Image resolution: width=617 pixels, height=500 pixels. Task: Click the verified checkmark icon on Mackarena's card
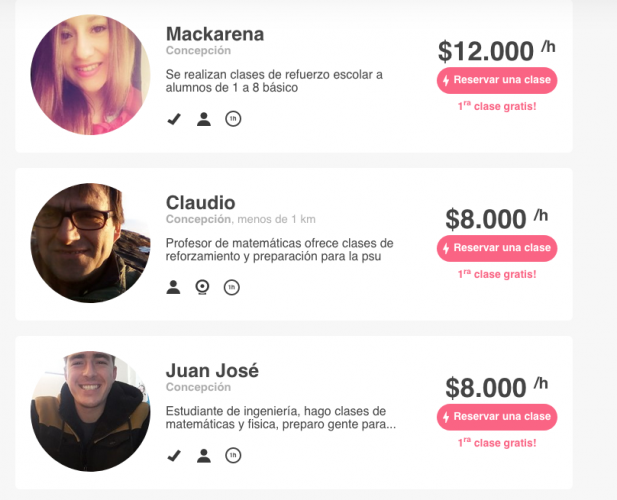174,119
